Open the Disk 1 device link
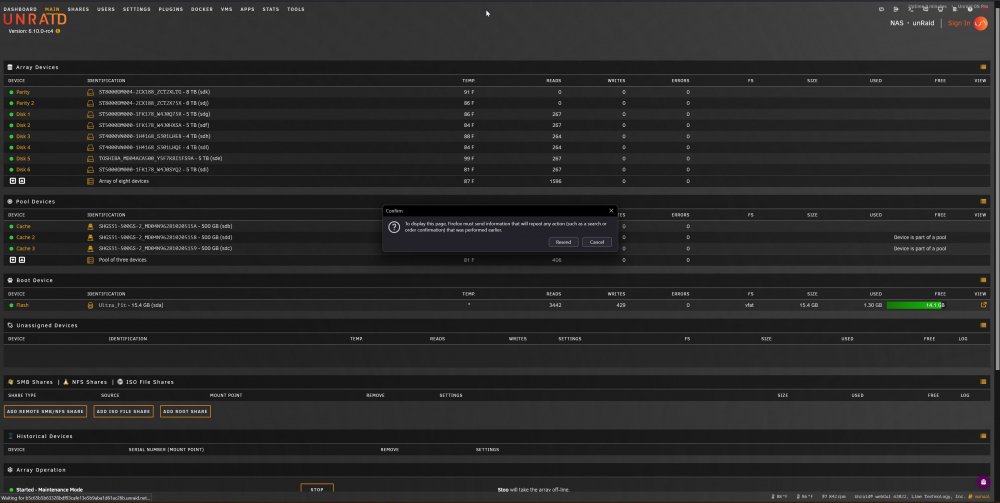The width and height of the screenshot is (1000, 503). point(23,114)
